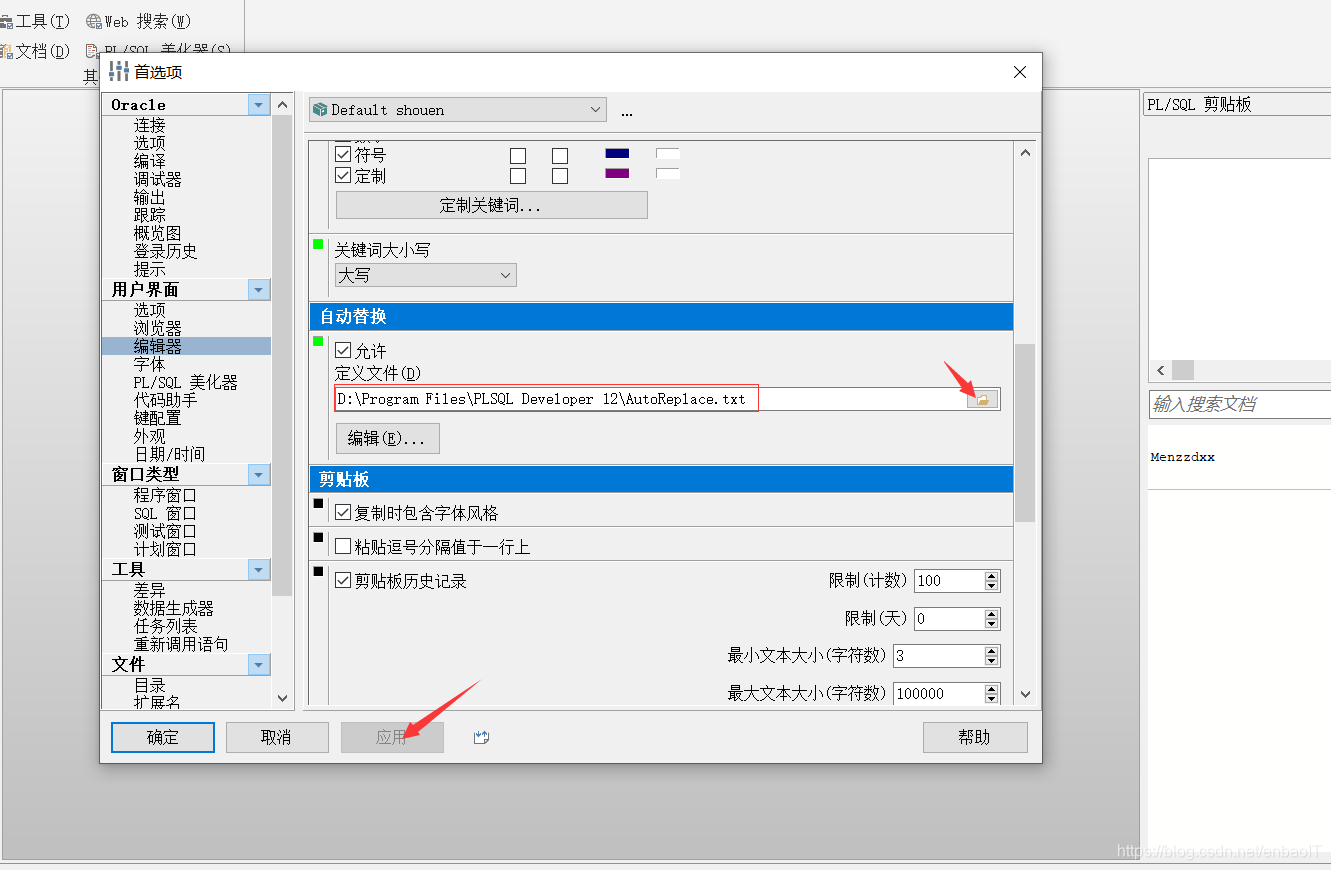Click the 编辑(E)... button
The width and height of the screenshot is (1331, 870).
pyautogui.click(x=388, y=438)
